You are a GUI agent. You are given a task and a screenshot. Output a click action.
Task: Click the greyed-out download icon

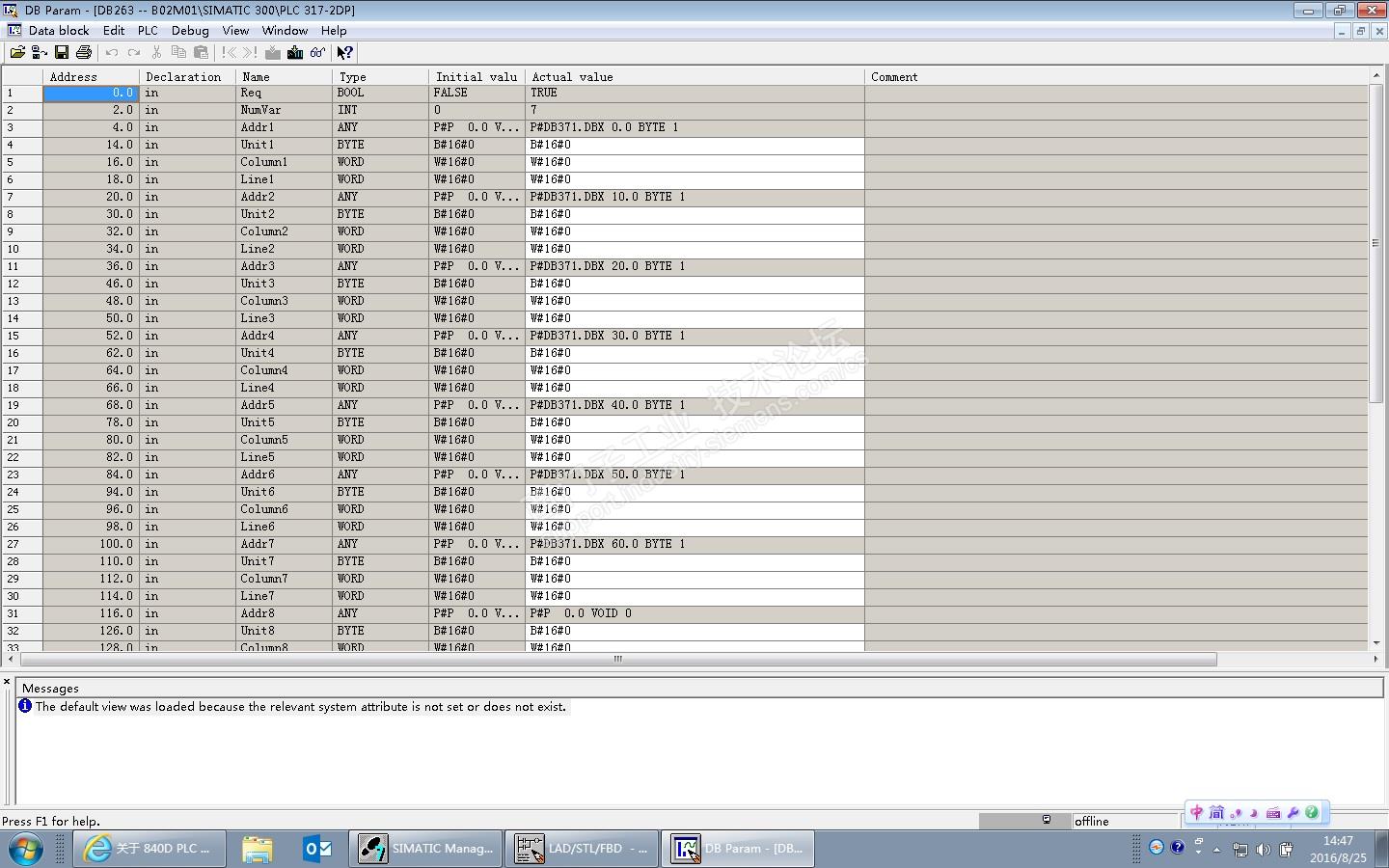click(273, 53)
